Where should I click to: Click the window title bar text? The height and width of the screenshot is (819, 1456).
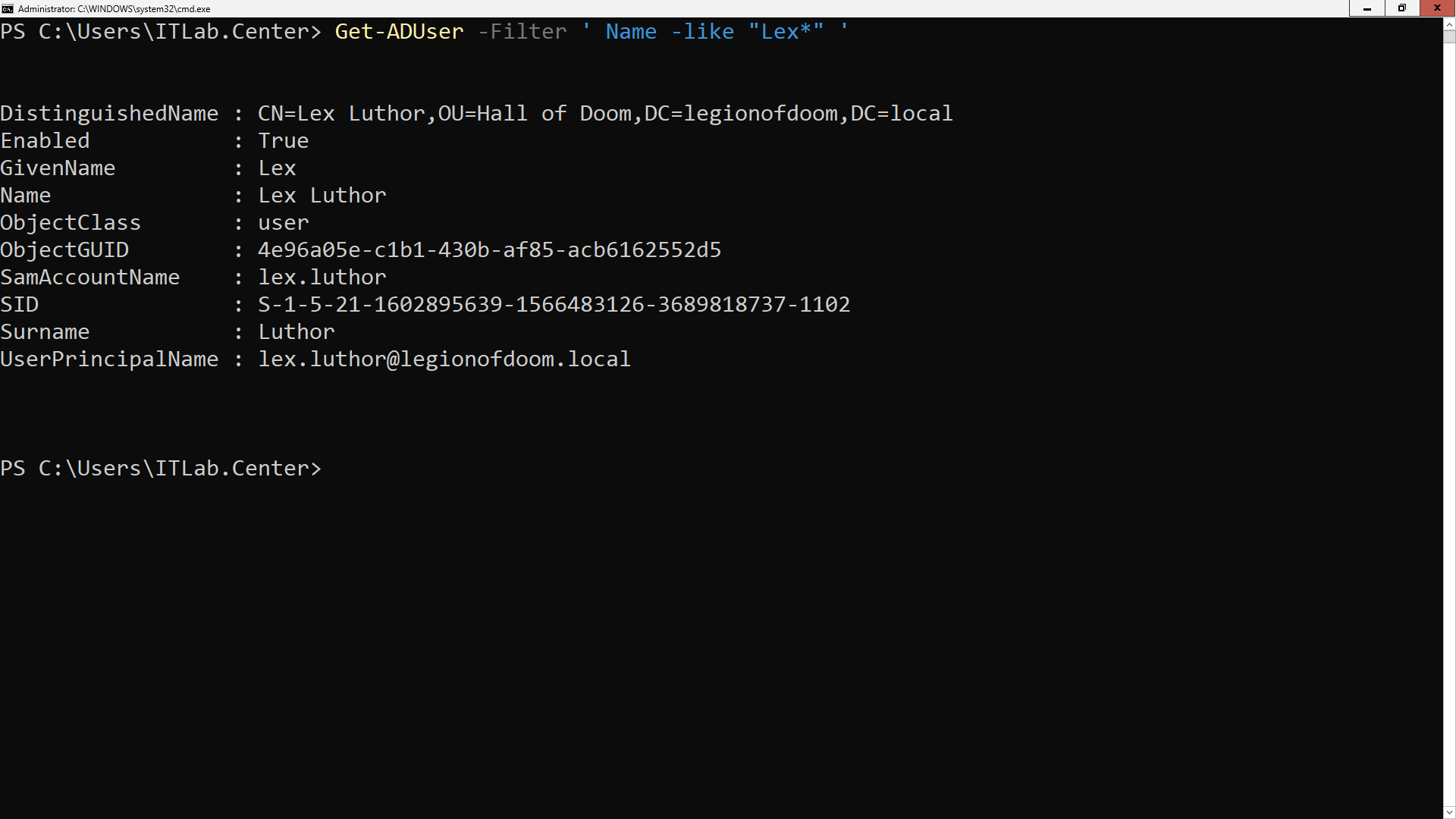pos(114,9)
